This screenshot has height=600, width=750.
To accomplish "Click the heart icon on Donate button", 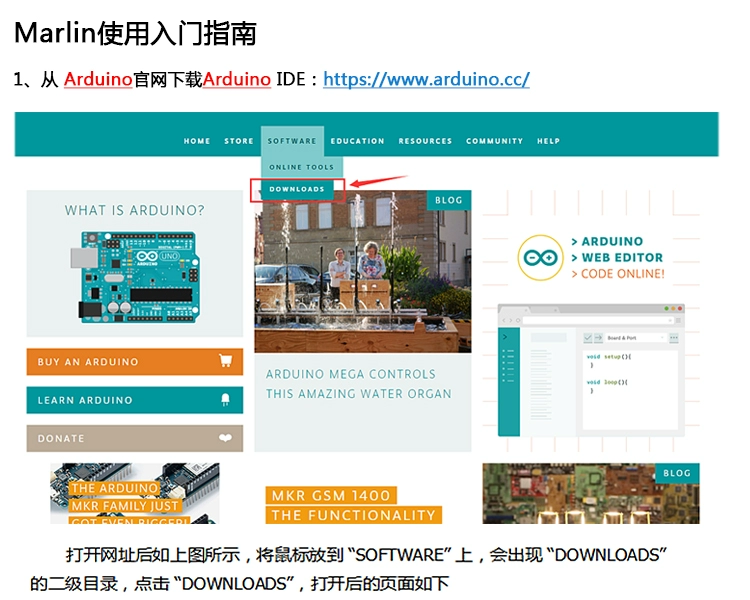I will coord(225,437).
